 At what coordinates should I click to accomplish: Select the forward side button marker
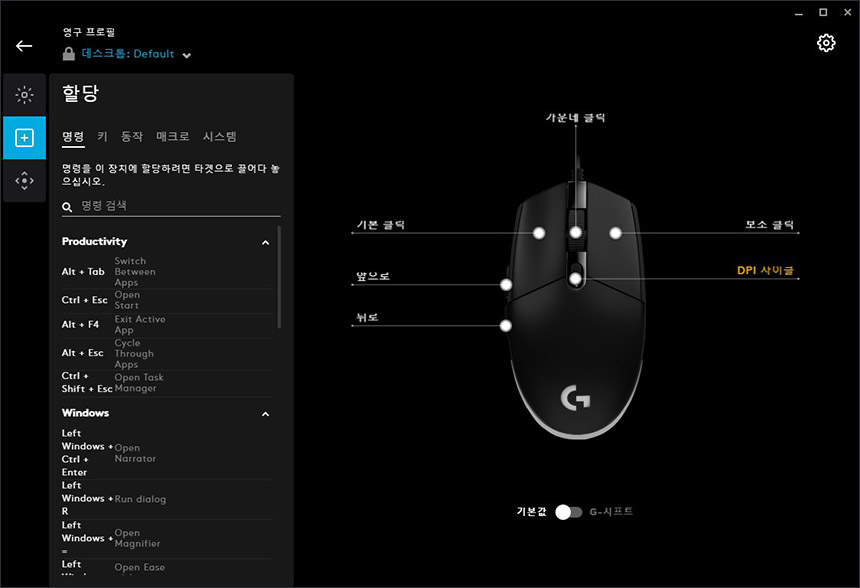point(506,285)
